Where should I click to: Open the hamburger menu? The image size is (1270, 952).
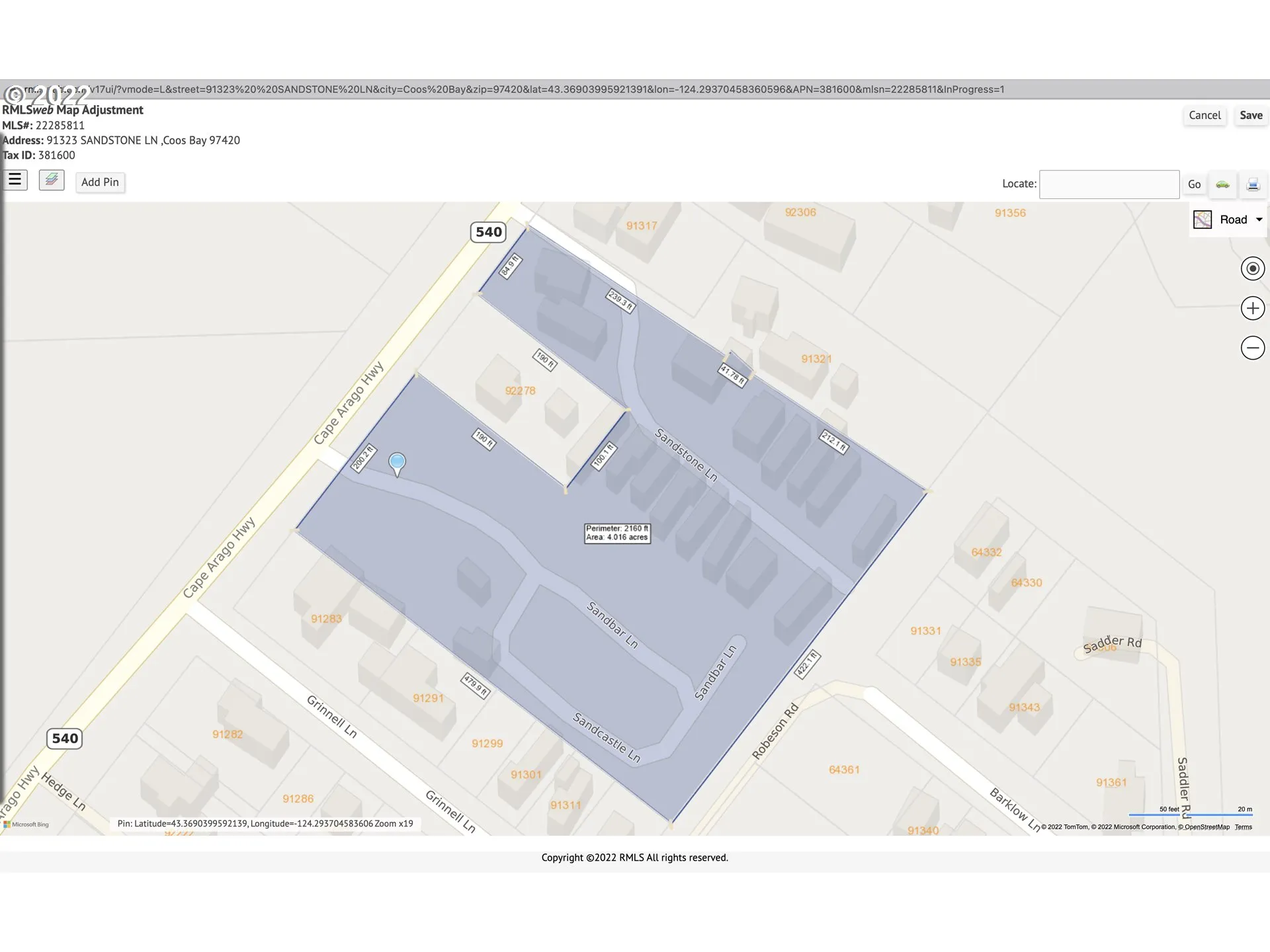[15, 180]
